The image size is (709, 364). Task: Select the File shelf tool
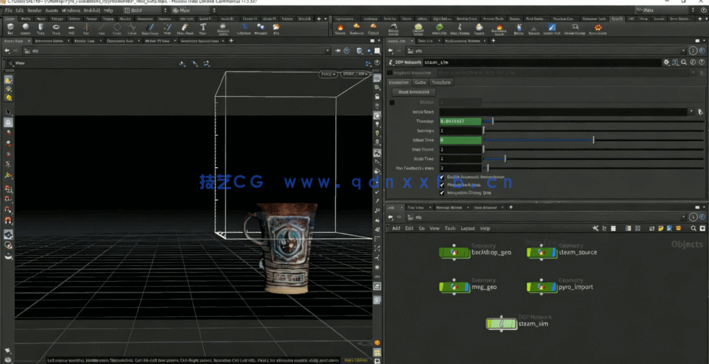click(x=276, y=28)
